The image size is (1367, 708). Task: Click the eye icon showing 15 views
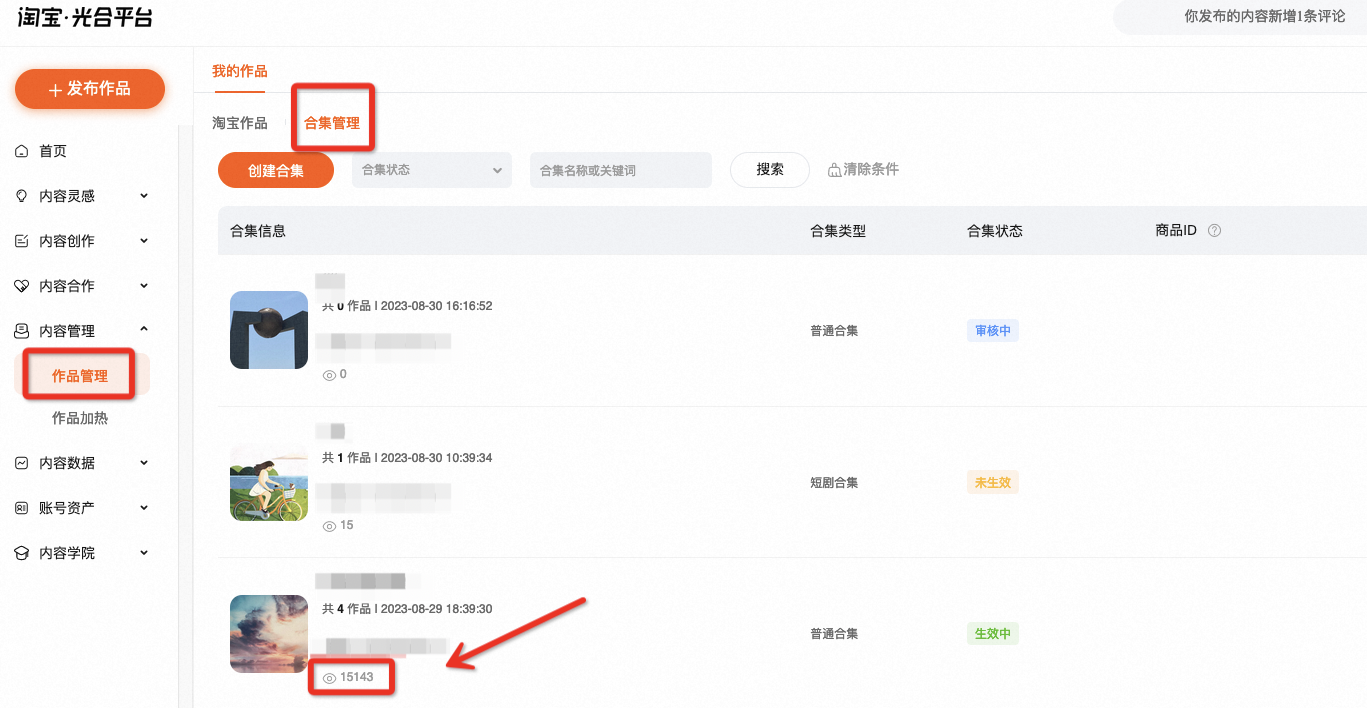[x=329, y=525]
